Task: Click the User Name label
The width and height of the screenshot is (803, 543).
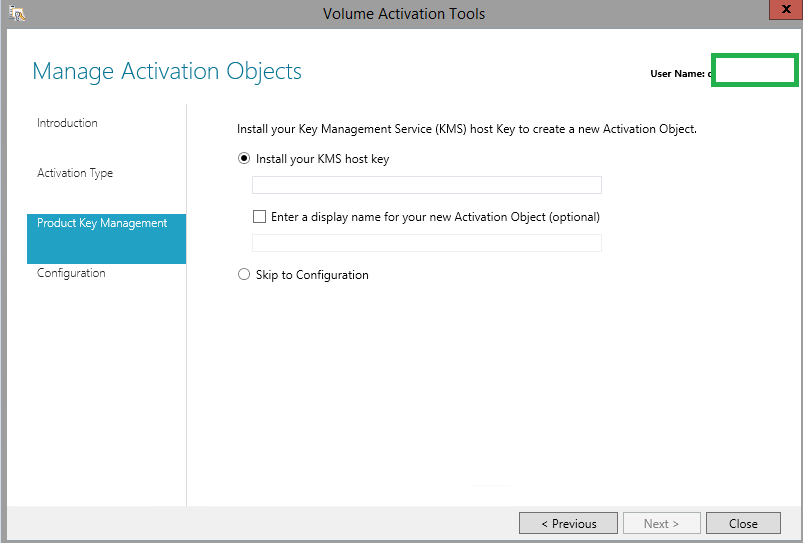Action: tap(677, 74)
